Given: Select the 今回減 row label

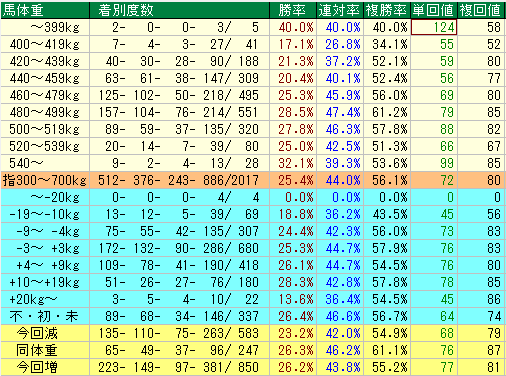Looking at the screenshot, I should coord(45,333).
